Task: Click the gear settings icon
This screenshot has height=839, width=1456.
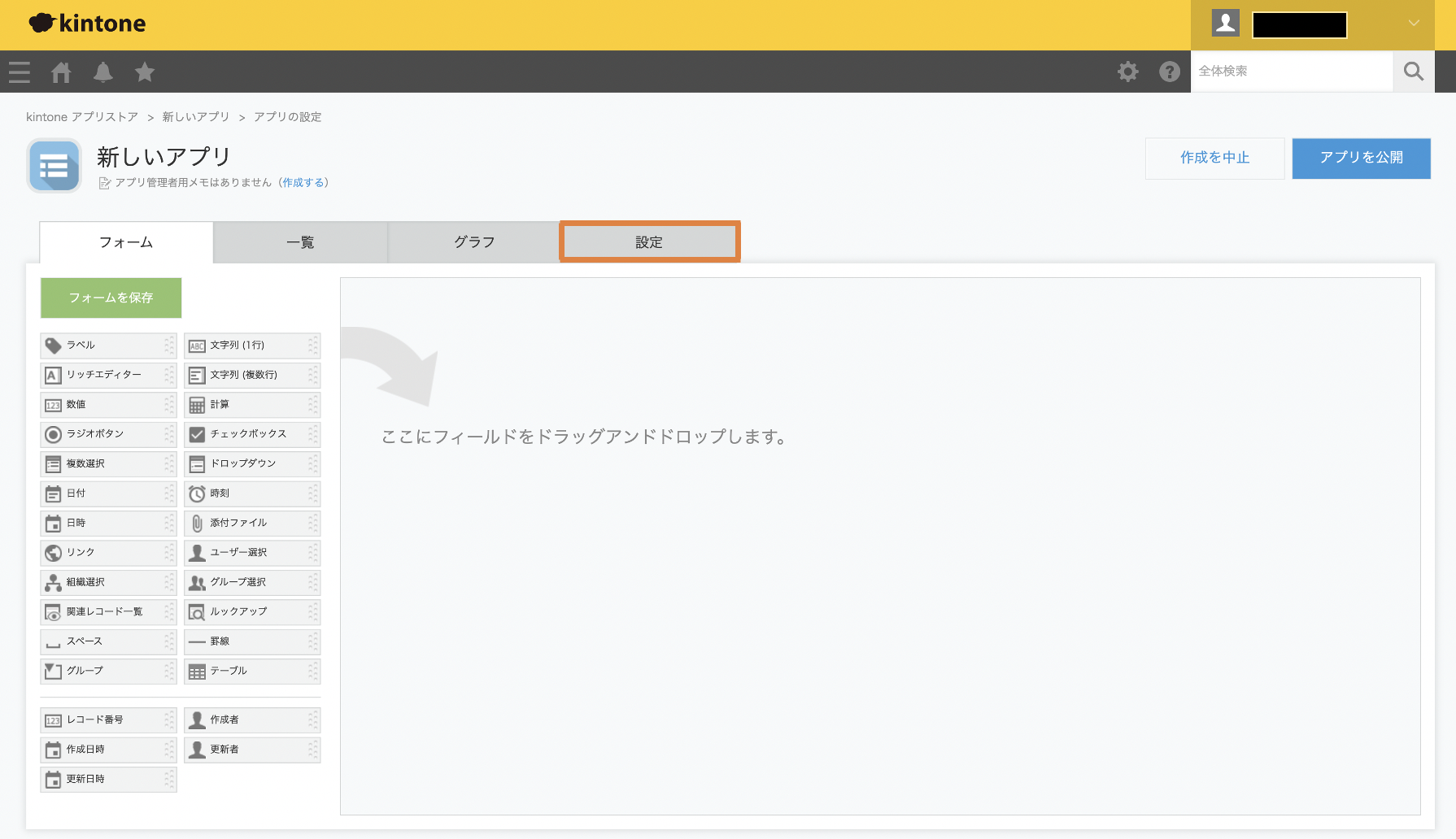Action: pyautogui.click(x=1127, y=72)
